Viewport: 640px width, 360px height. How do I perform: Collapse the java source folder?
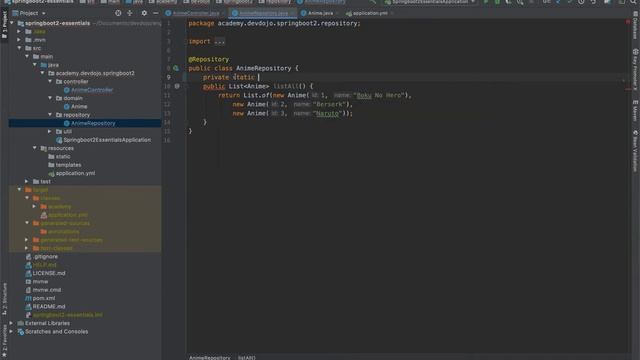coord(35,65)
